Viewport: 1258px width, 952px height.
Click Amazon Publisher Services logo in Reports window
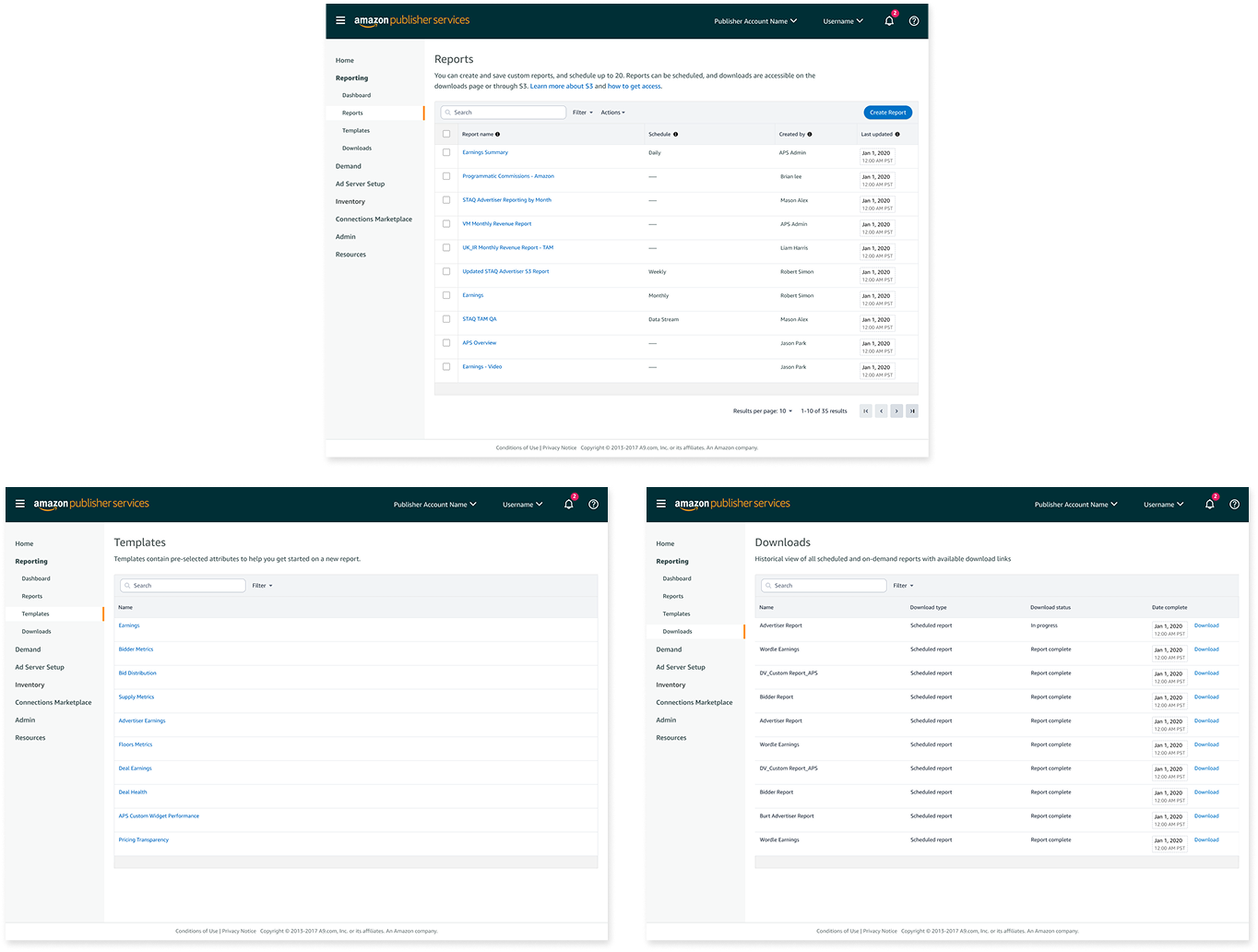(411, 20)
